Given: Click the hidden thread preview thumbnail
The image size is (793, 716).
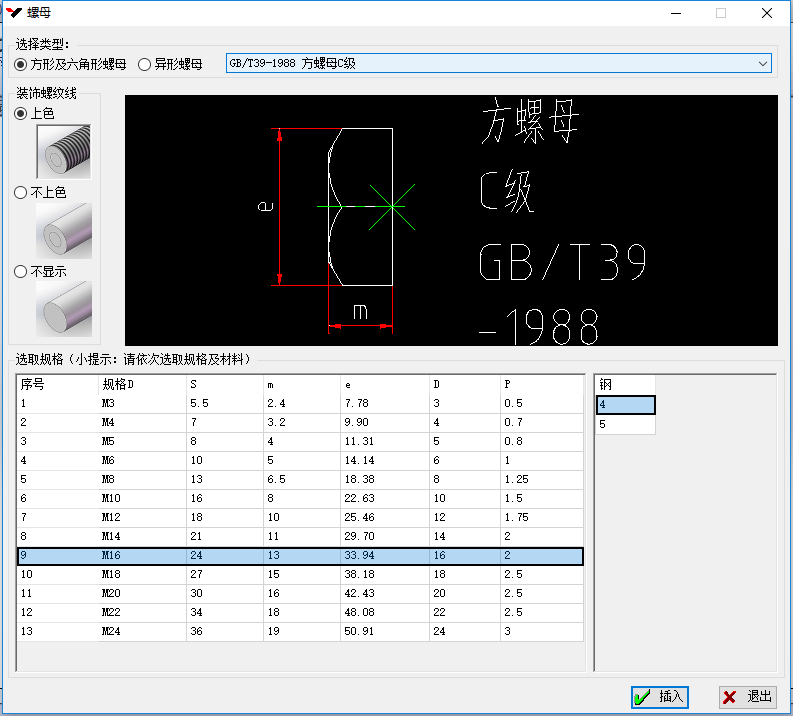Looking at the screenshot, I should [x=63, y=307].
